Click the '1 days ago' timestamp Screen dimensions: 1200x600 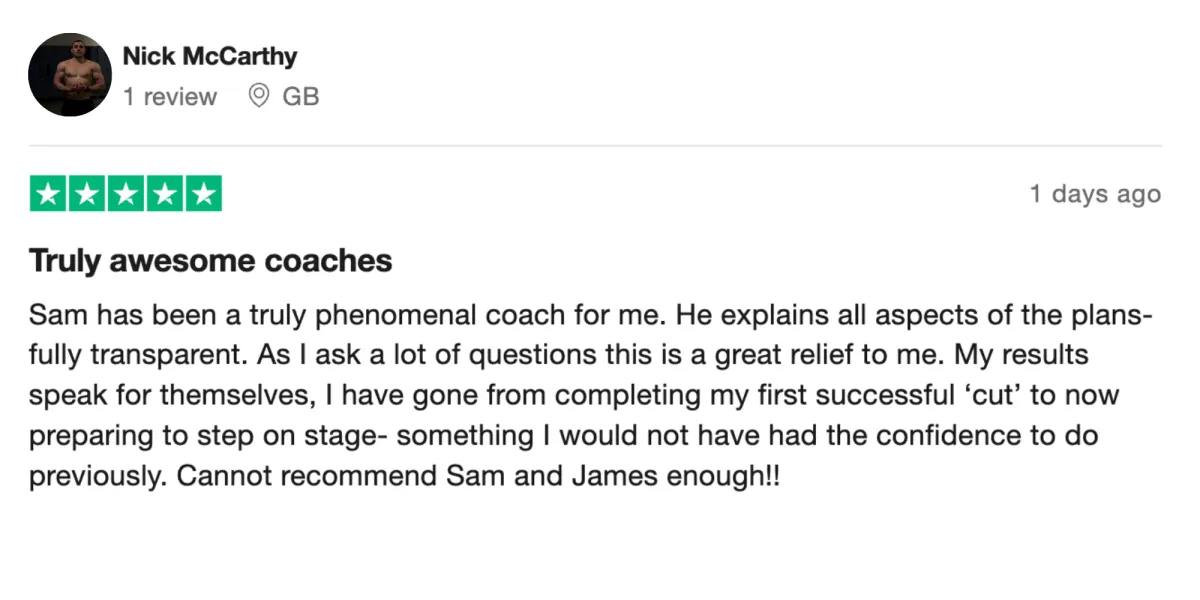click(1096, 194)
